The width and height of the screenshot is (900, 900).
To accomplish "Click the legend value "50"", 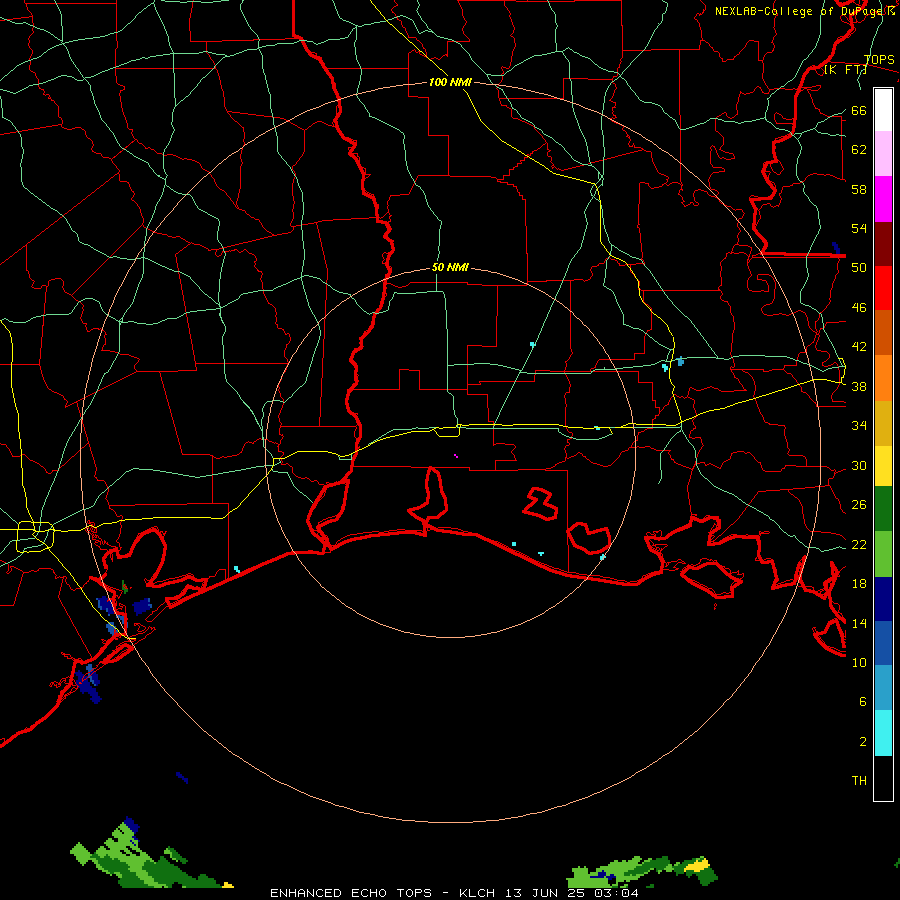I will (859, 268).
